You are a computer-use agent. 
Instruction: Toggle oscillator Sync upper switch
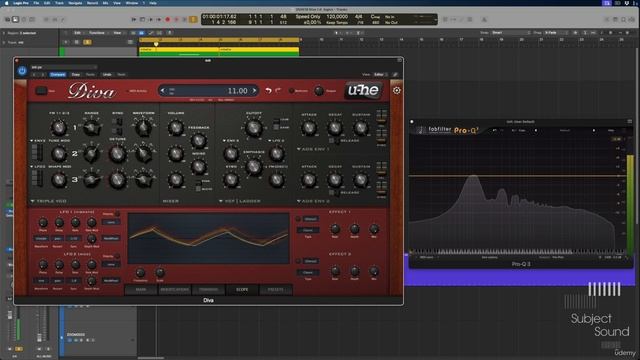tap(118, 122)
